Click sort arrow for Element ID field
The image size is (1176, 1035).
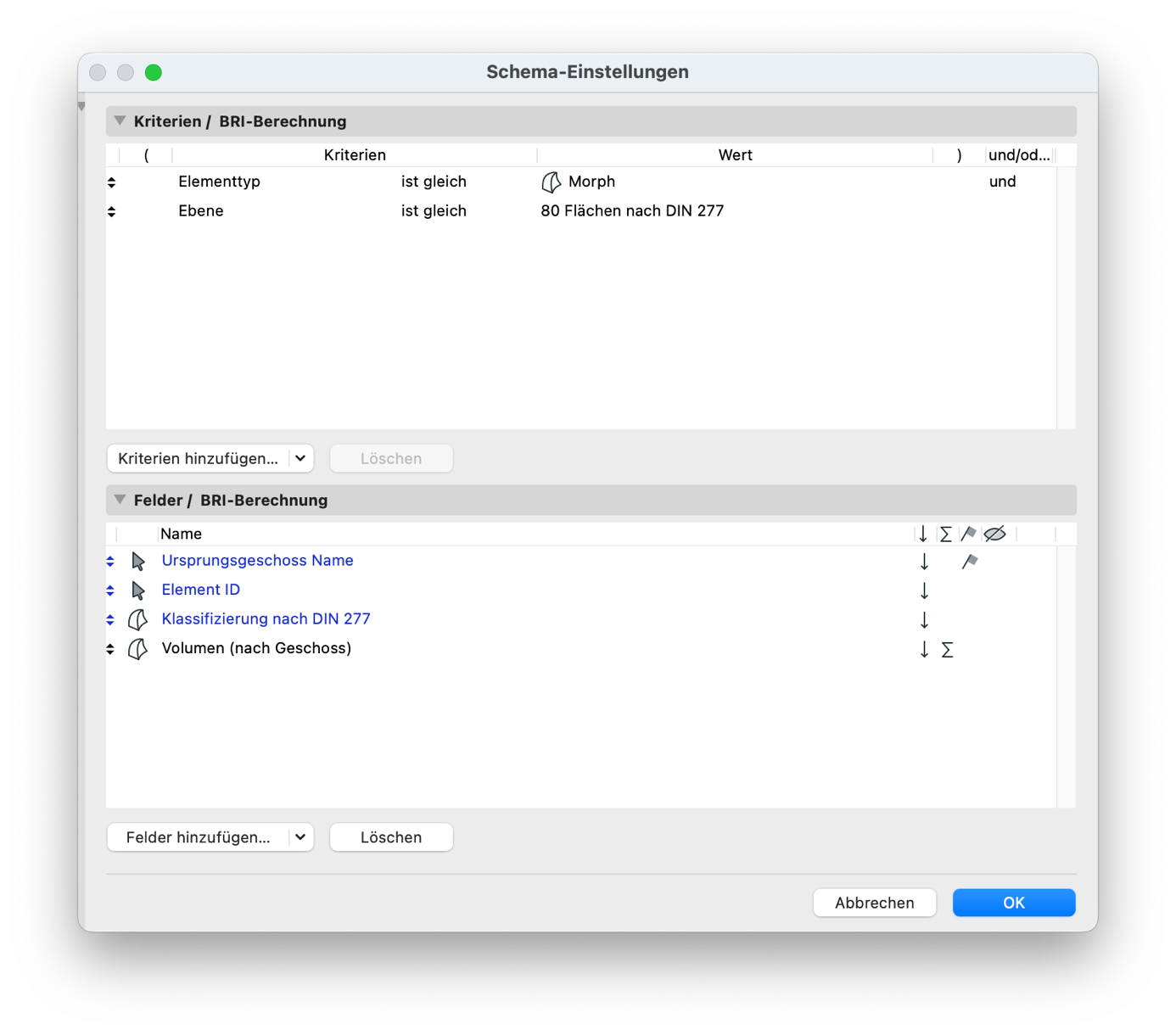(924, 590)
